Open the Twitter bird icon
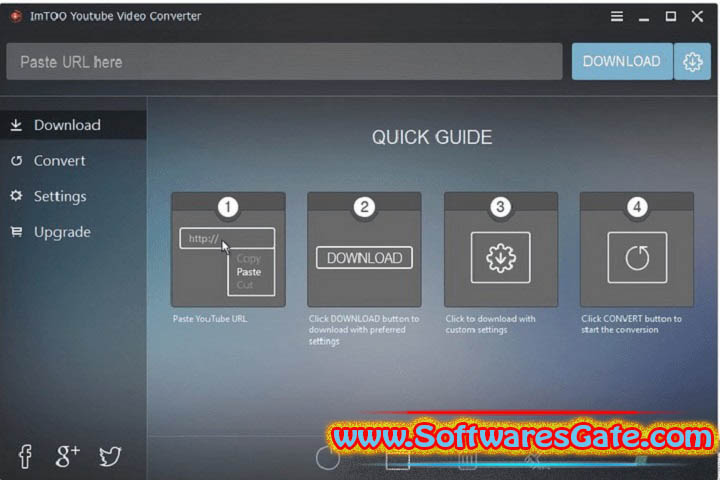720x480 pixels. [x=110, y=456]
